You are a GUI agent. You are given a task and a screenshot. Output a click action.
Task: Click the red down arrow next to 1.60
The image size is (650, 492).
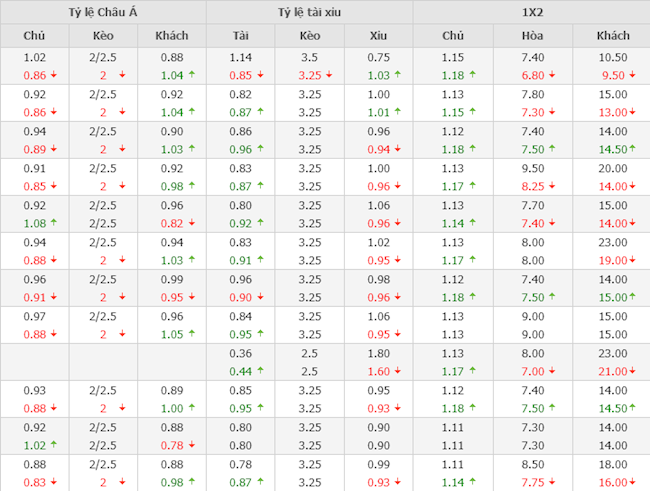click(x=396, y=371)
